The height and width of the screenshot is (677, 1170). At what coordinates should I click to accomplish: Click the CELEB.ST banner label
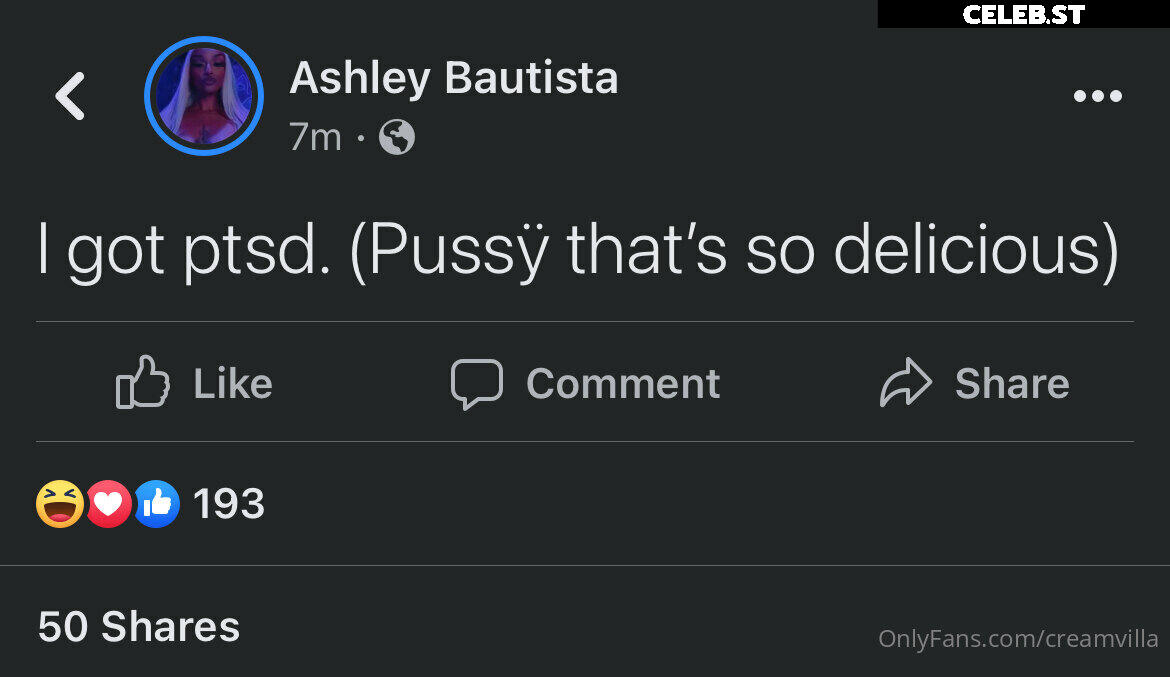click(1024, 14)
